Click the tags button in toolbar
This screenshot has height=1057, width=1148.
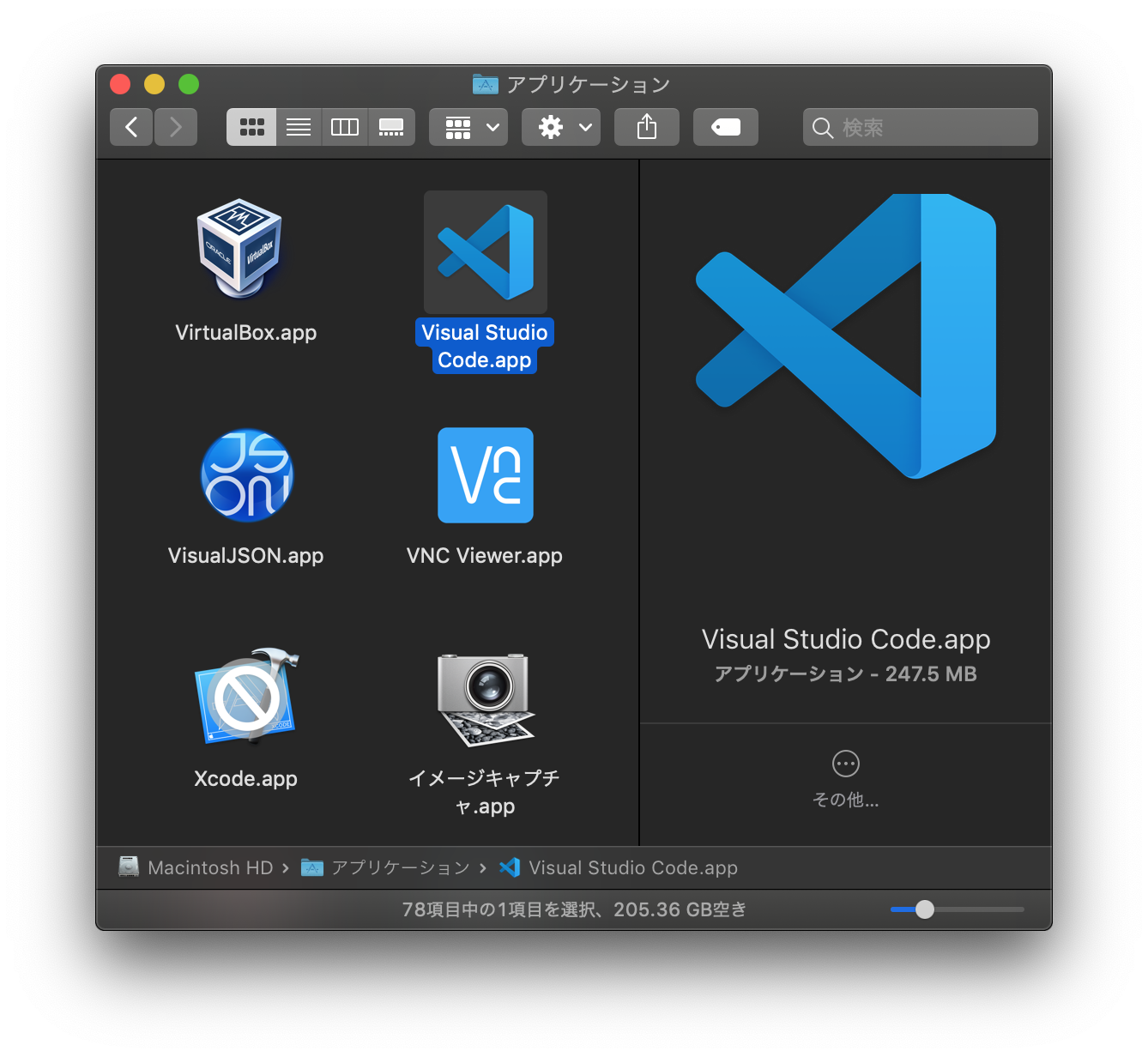726,127
